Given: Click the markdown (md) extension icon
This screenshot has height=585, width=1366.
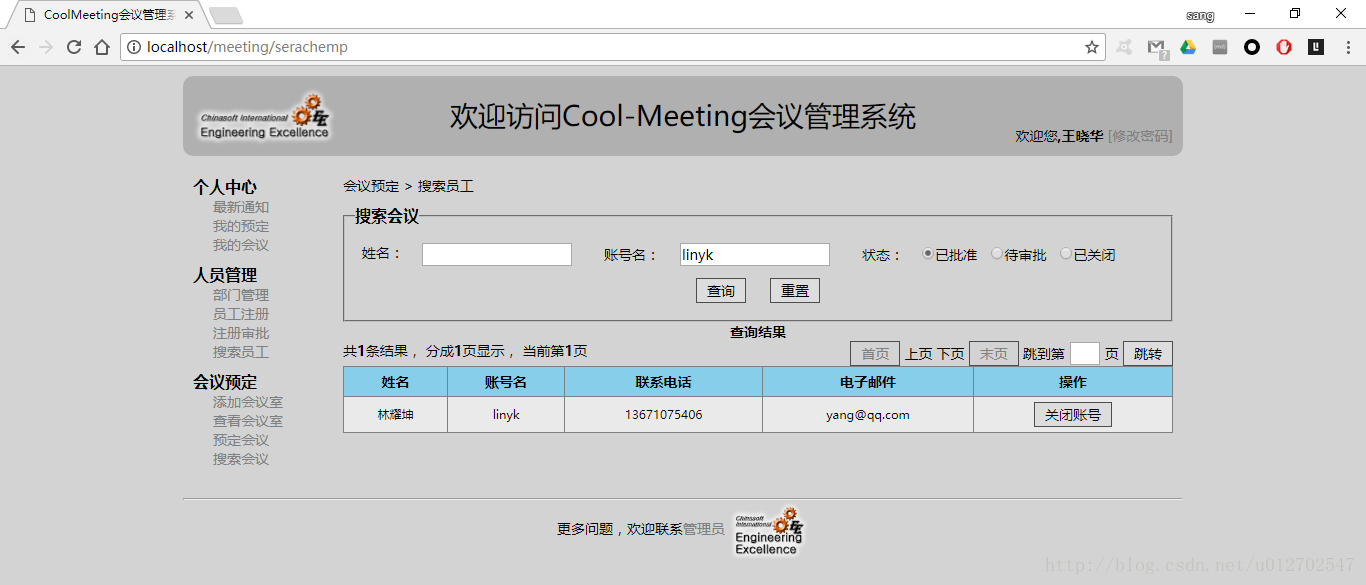Looking at the screenshot, I should 1220,47.
